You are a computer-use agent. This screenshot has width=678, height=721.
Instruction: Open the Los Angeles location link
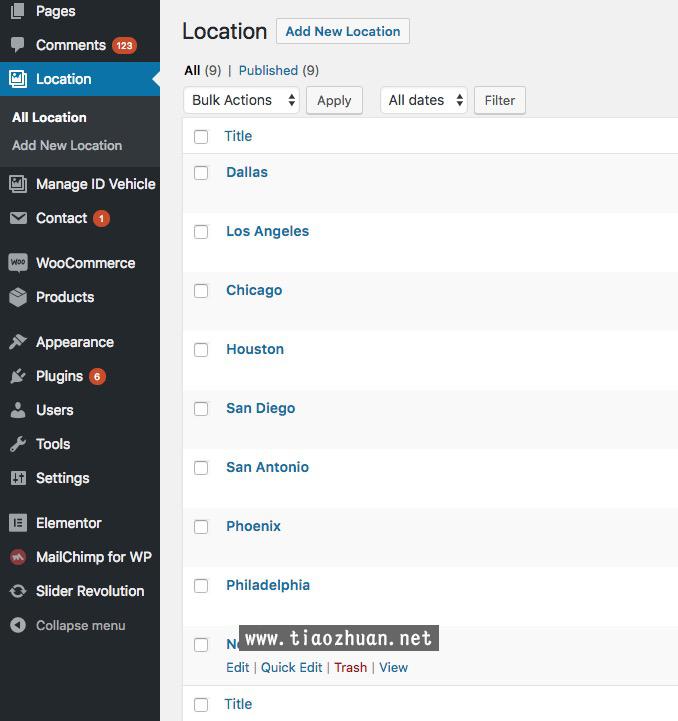point(267,231)
